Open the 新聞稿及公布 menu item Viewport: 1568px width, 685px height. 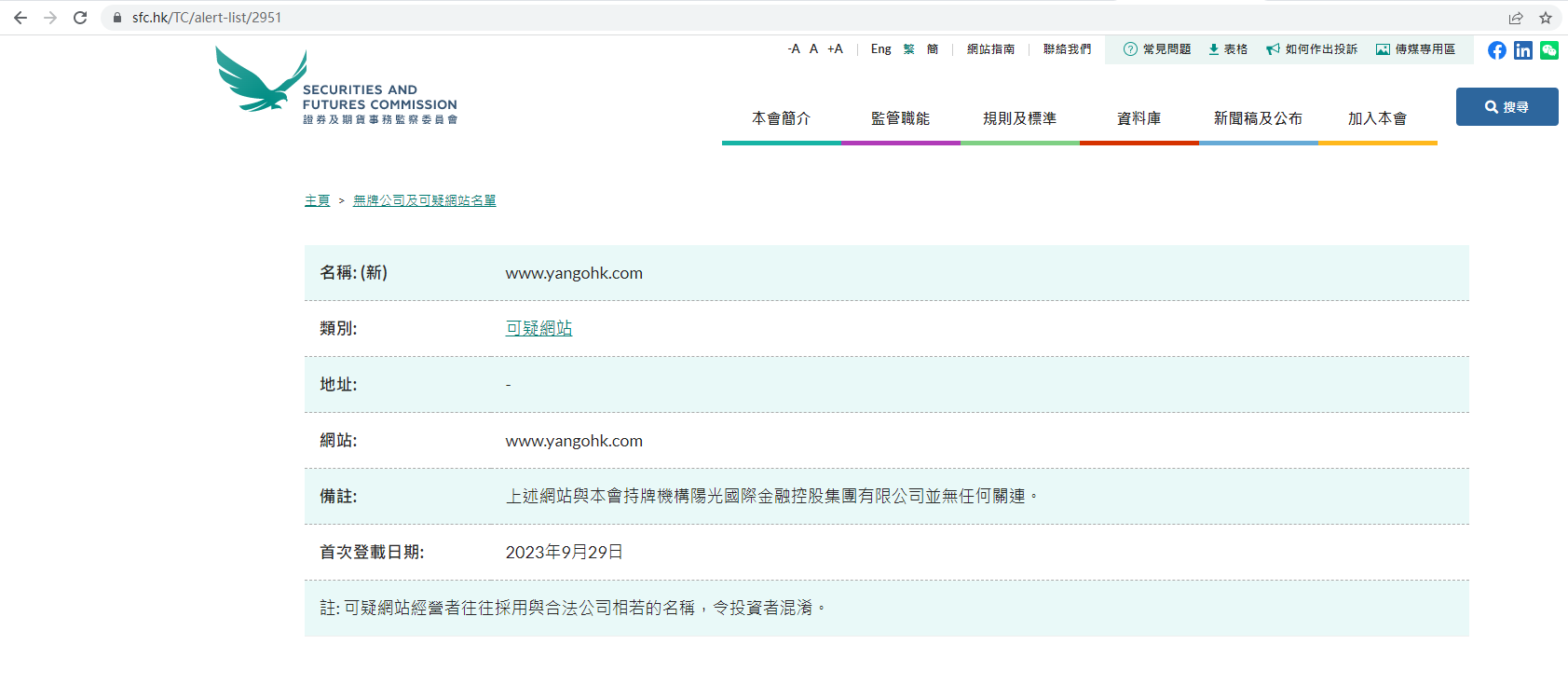(x=1258, y=118)
